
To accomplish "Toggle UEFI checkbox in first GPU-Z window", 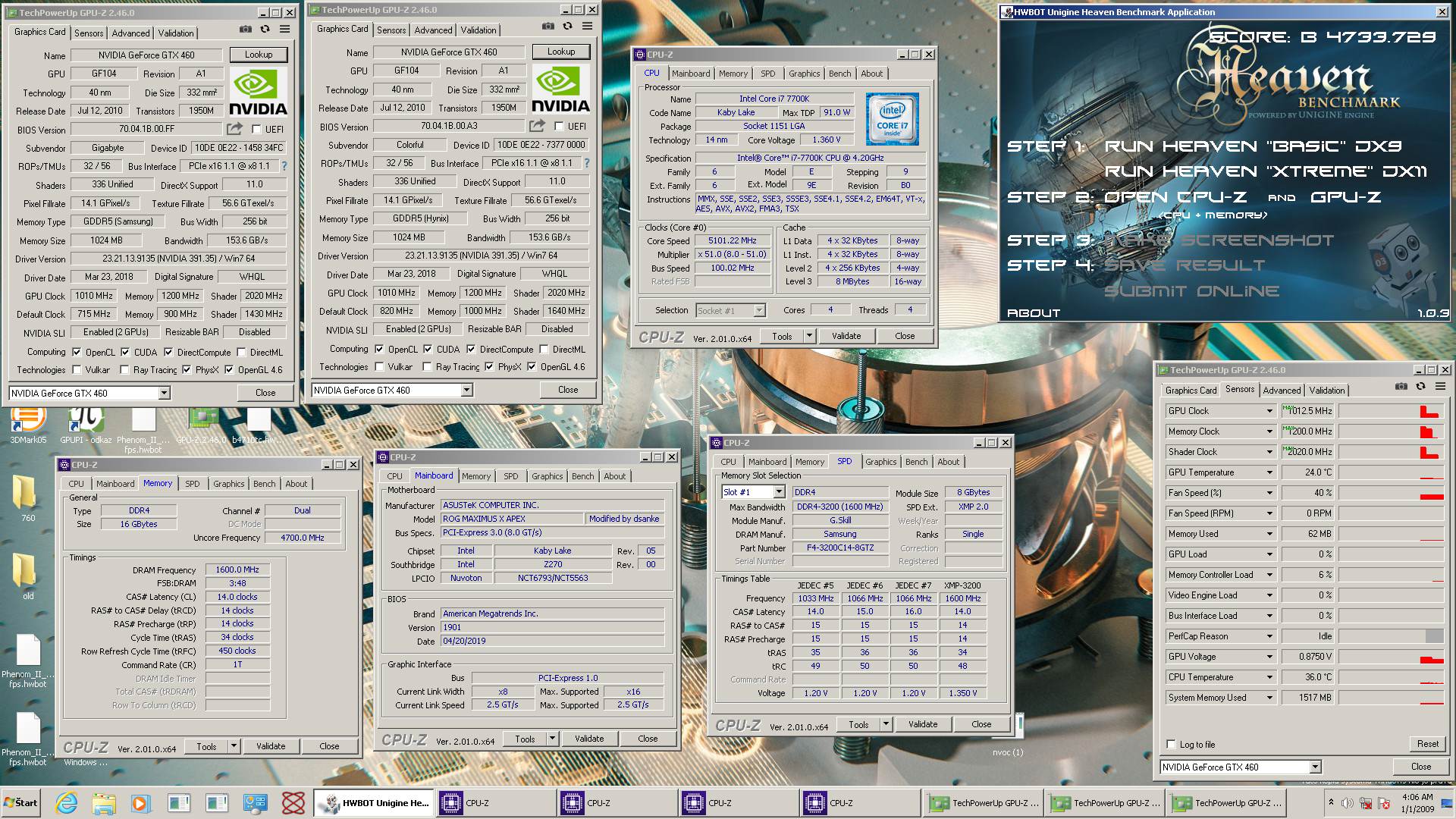I will click(x=256, y=130).
